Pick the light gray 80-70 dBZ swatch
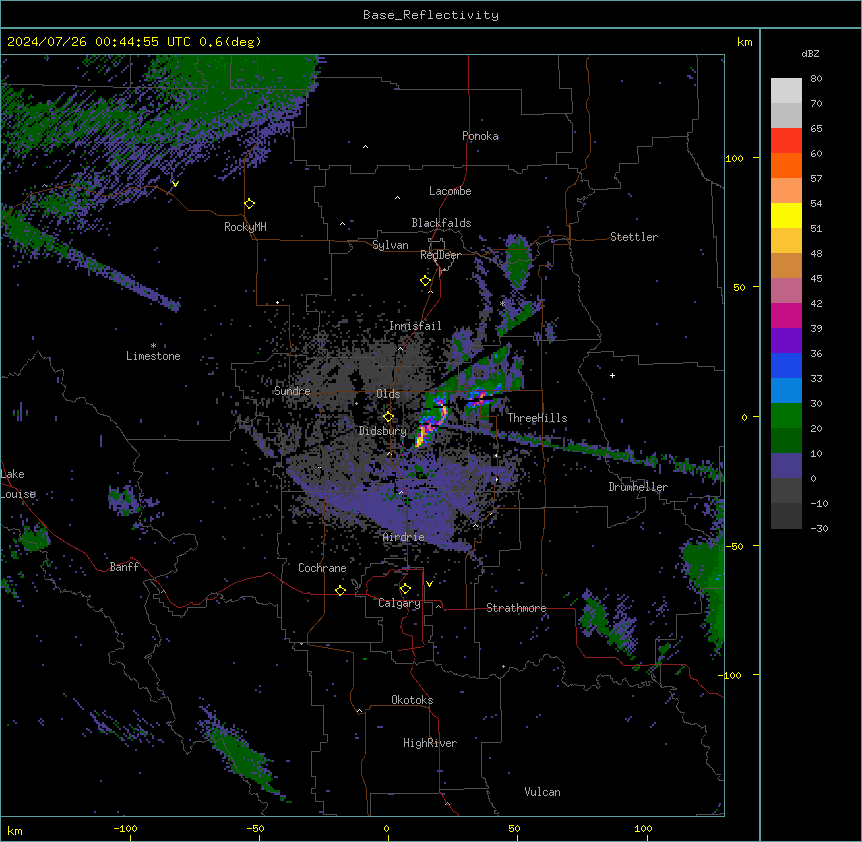862x842 pixels. pyautogui.click(x=786, y=91)
